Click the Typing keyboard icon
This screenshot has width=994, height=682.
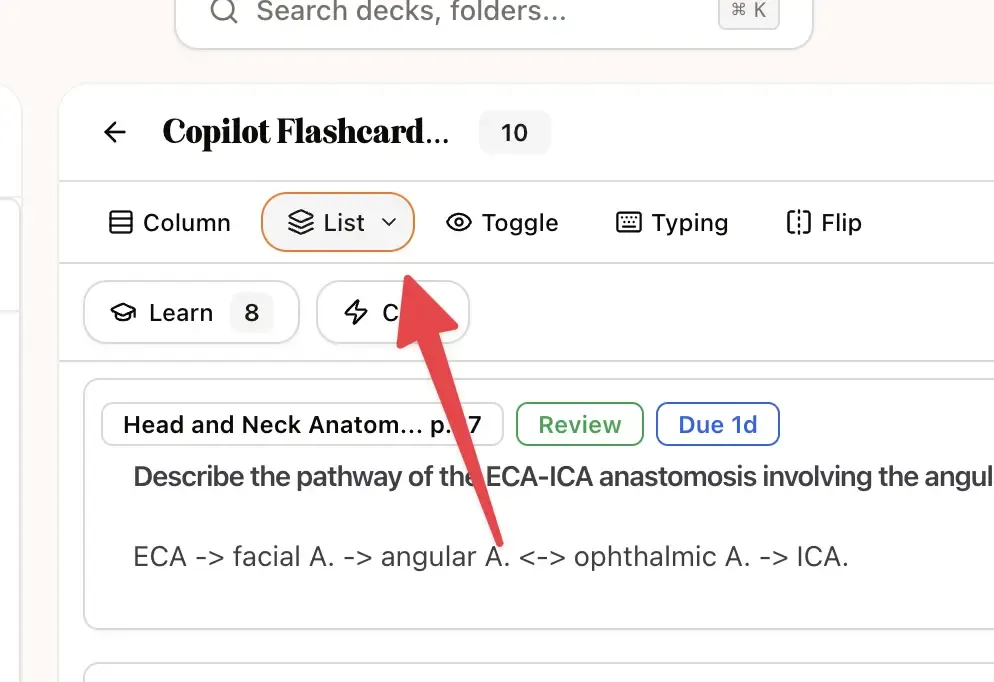tap(628, 222)
